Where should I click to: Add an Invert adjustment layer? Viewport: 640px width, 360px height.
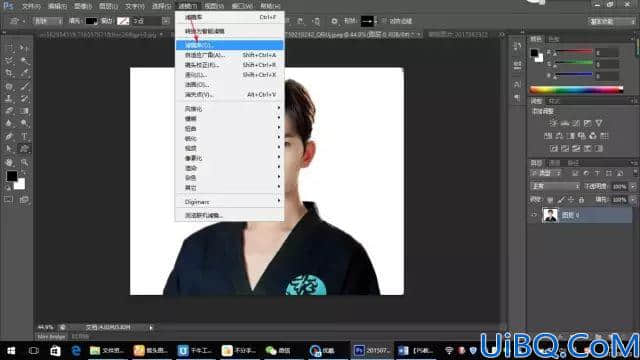tap(553, 148)
